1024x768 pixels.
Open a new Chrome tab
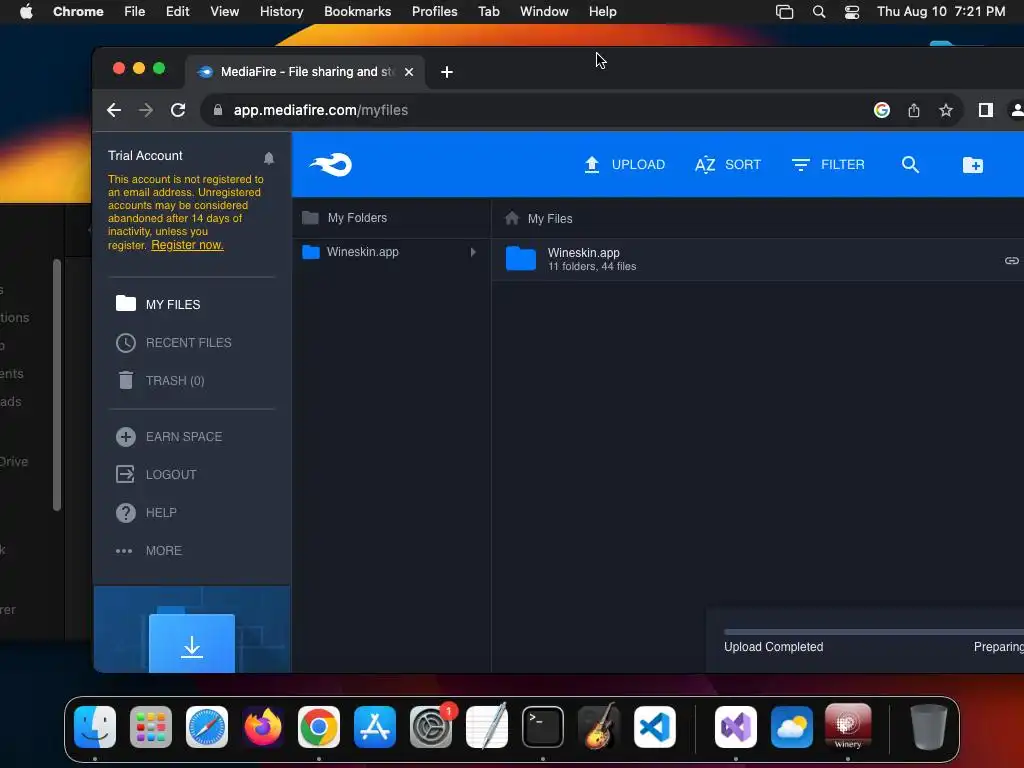(447, 72)
